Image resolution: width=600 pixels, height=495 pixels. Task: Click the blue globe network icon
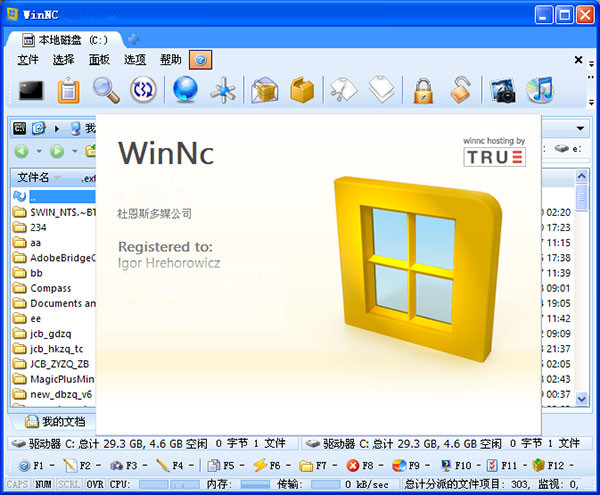click(x=185, y=90)
